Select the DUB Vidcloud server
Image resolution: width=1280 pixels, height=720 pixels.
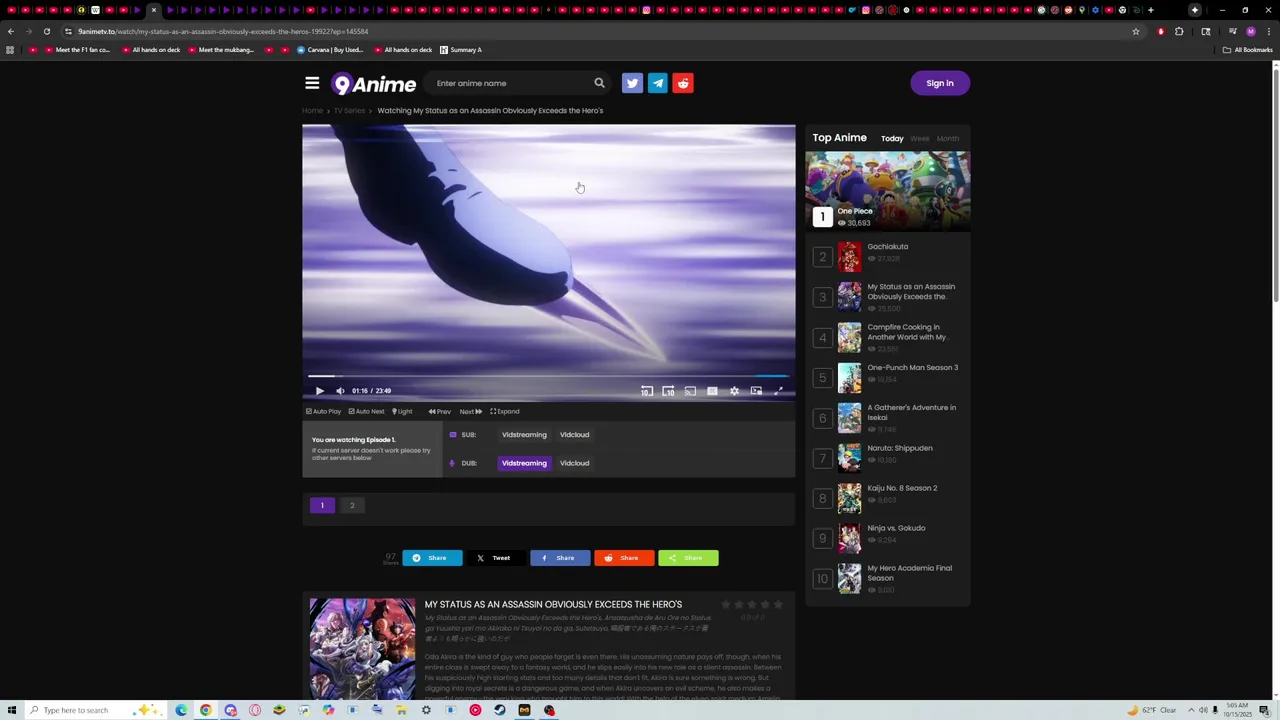[x=574, y=463]
